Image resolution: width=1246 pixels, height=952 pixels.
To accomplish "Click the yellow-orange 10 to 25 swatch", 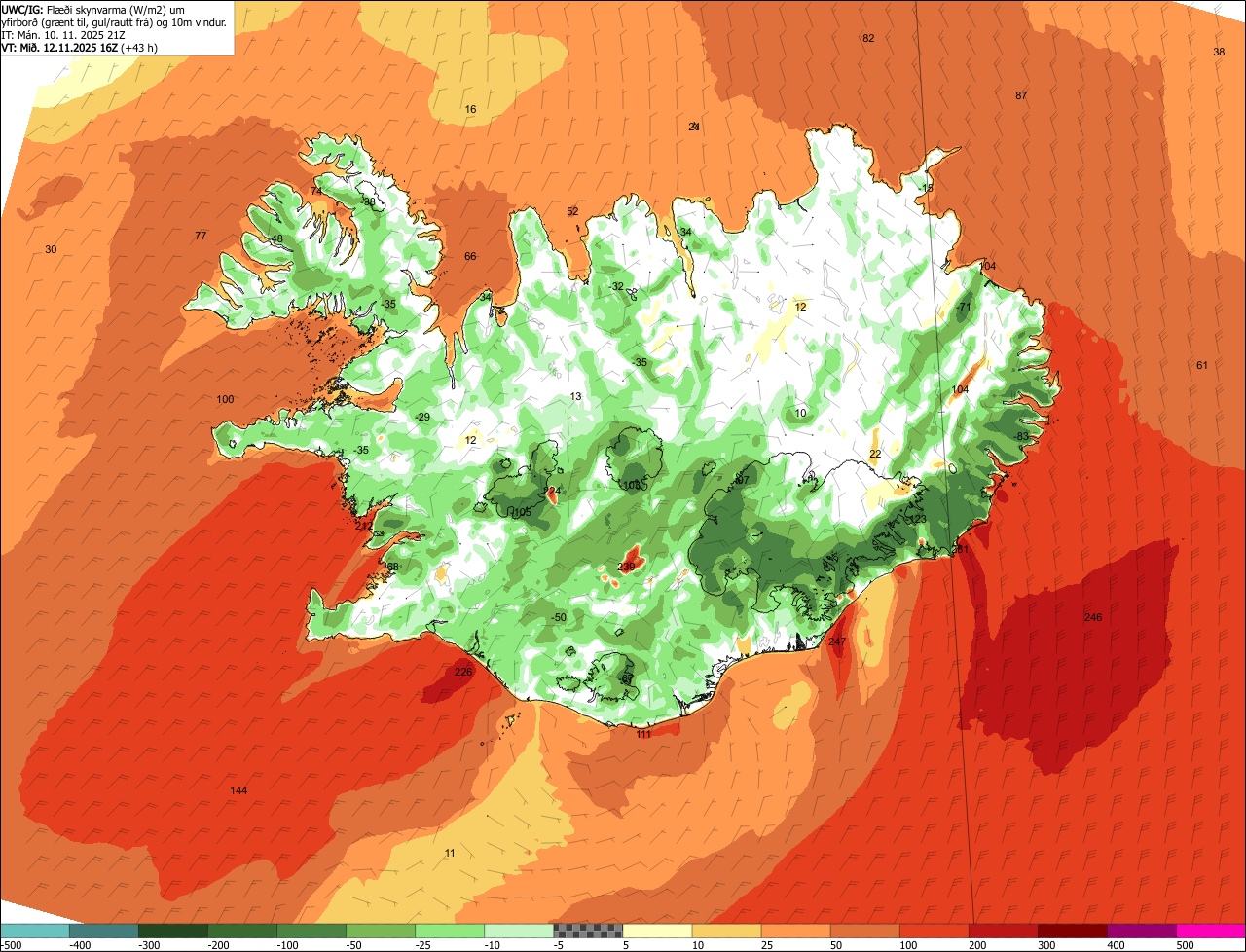I will (726, 931).
